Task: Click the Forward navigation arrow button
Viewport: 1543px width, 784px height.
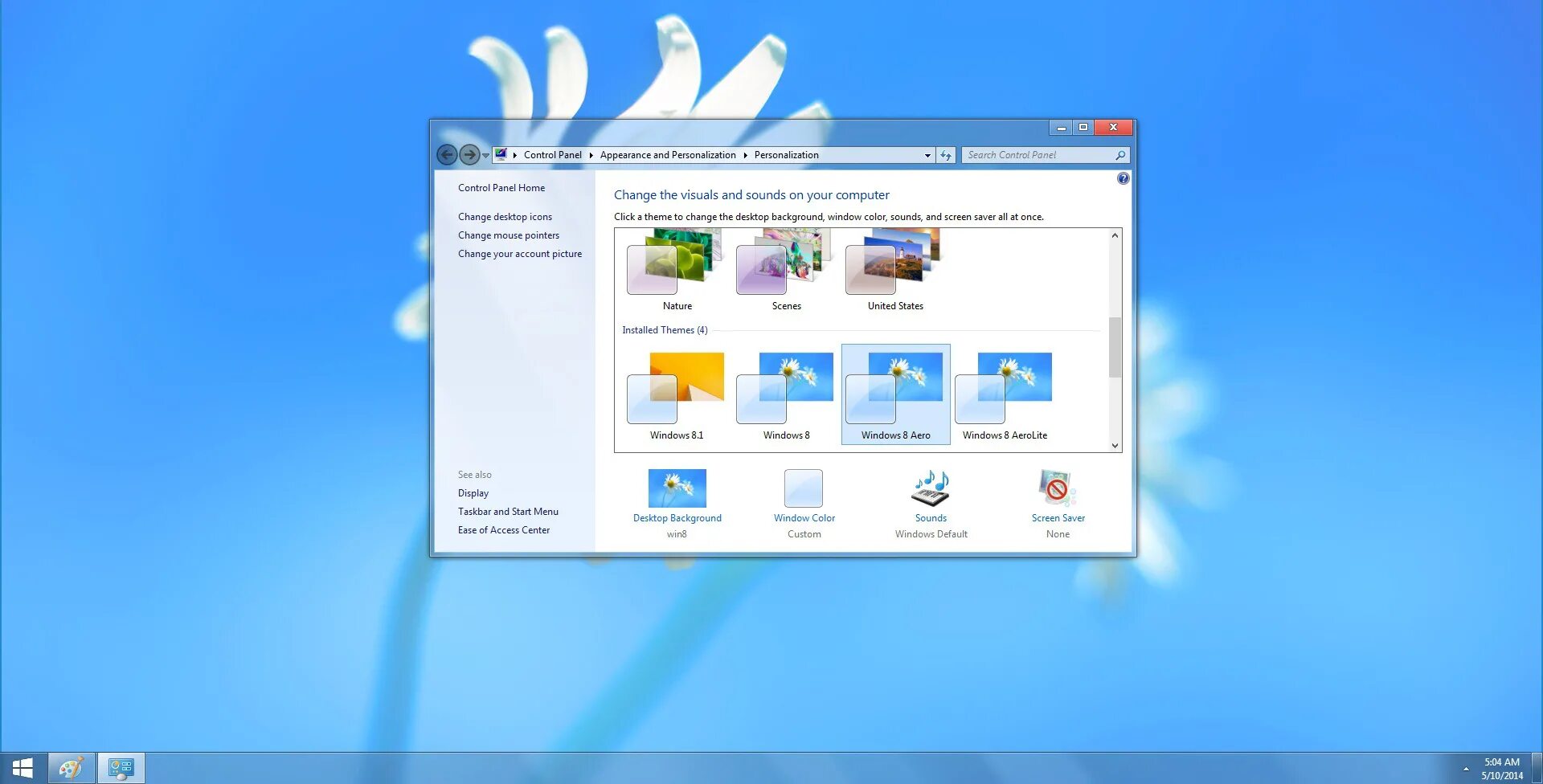Action: pos(469,154)
